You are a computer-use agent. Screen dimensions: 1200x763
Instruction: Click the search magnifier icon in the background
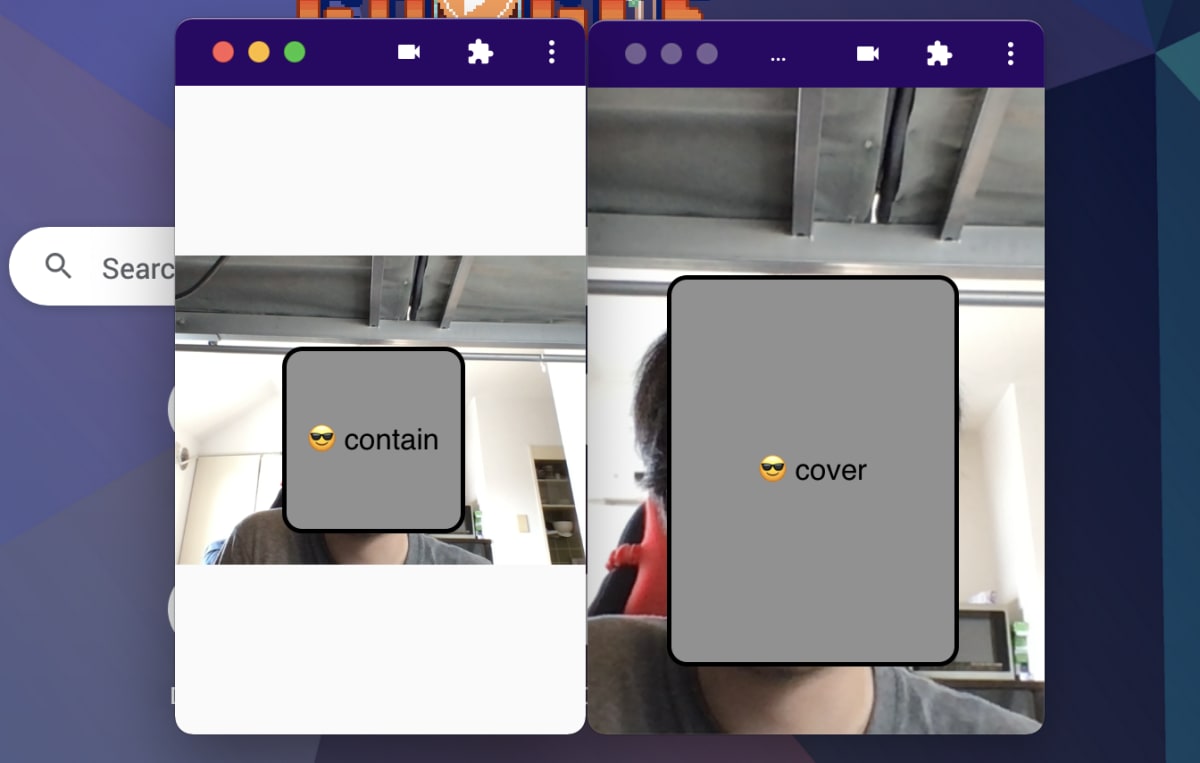pyautogui.click(x=59, y=266)
